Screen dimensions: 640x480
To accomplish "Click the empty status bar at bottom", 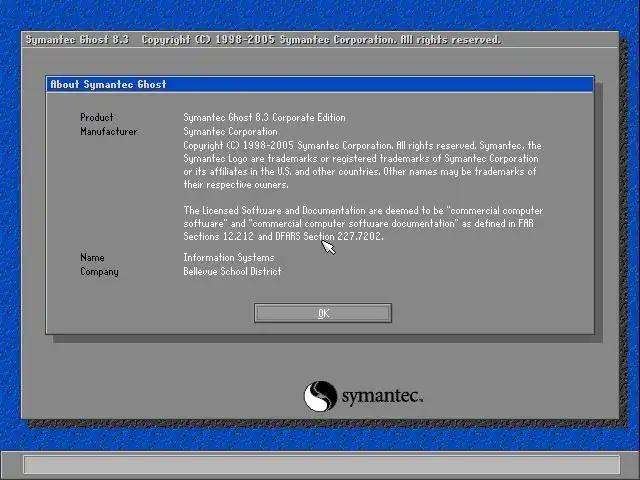I will [322, 465].
